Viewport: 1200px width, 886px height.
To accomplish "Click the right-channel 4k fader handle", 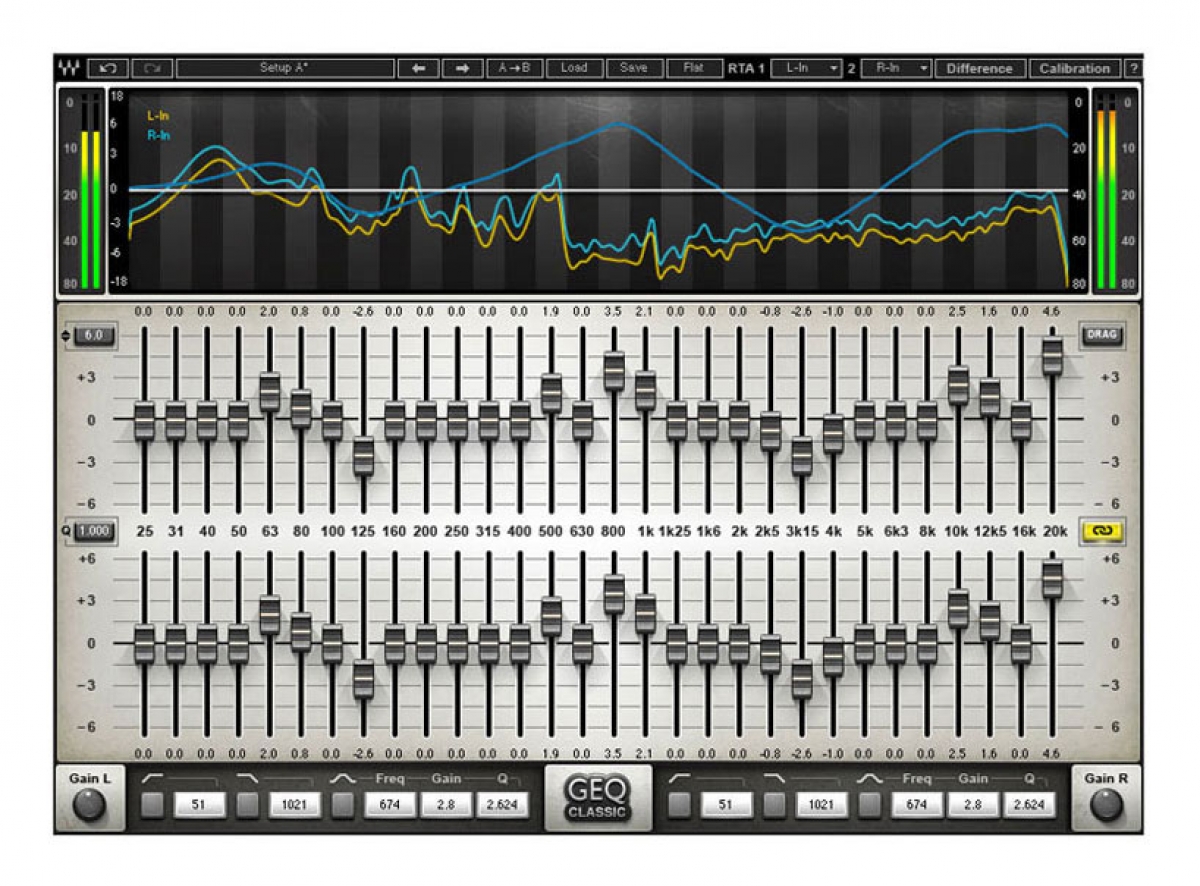I will (x=833, y=657).
